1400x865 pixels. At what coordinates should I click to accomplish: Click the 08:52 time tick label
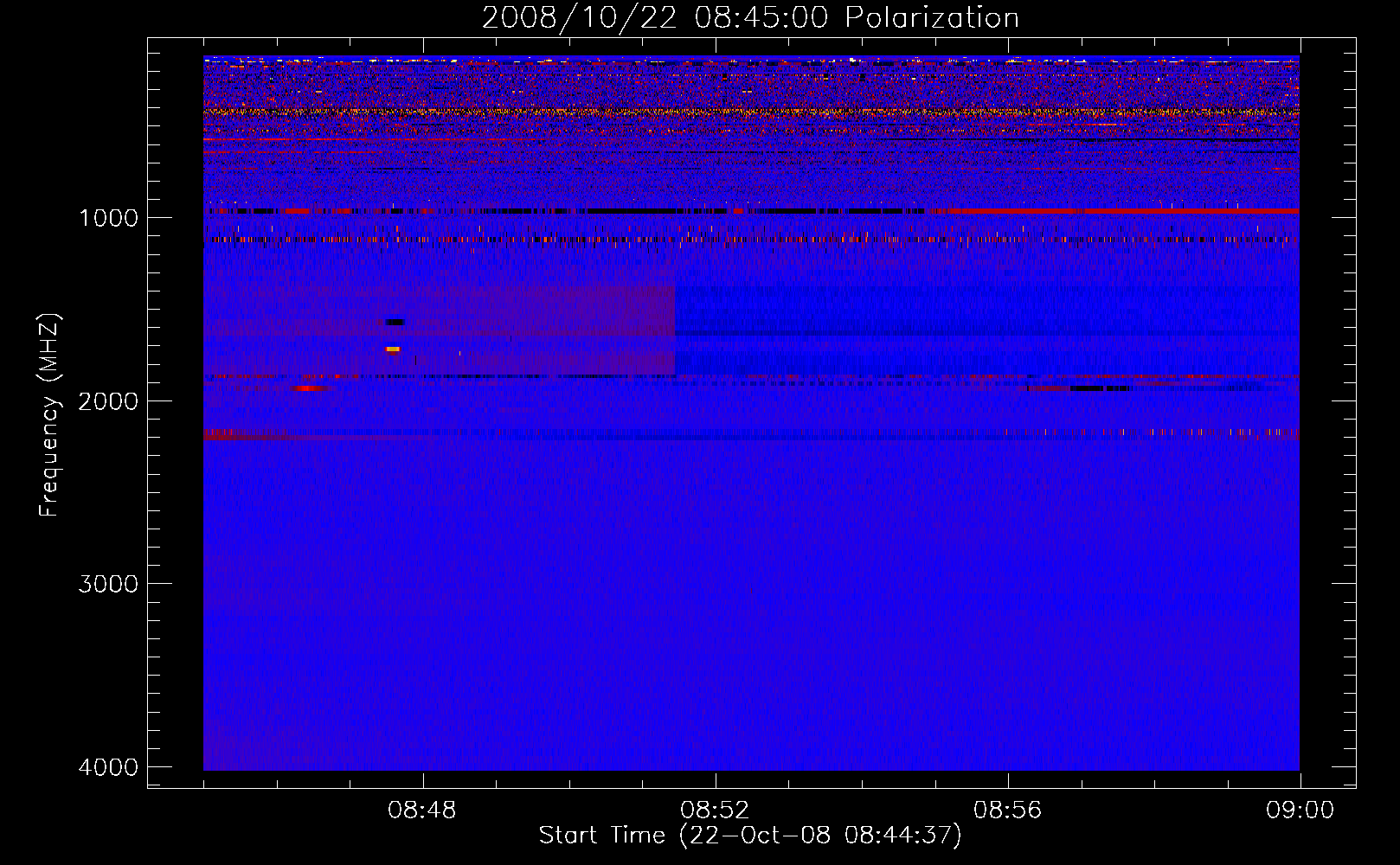point(715,811)
